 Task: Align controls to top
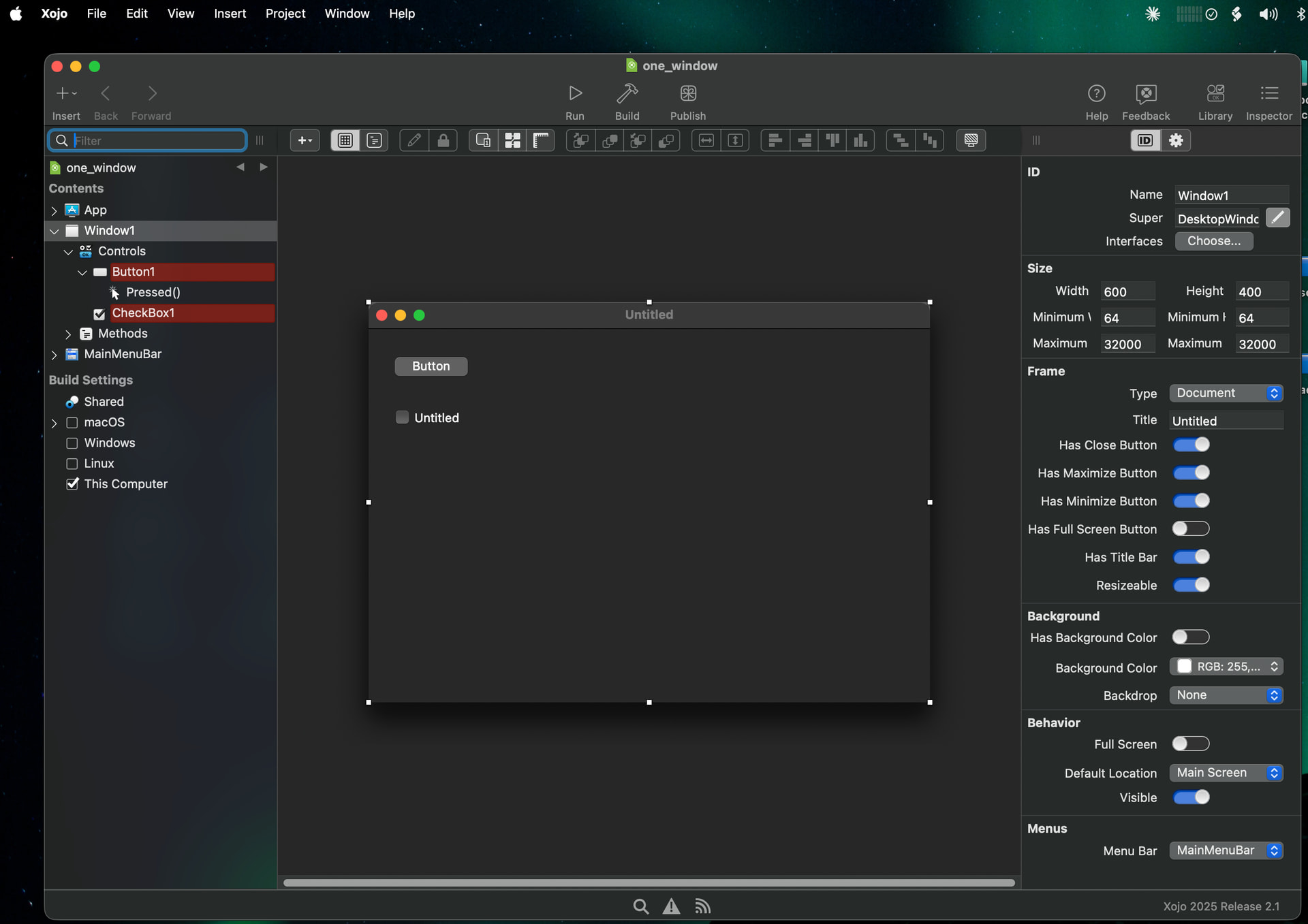832,140
